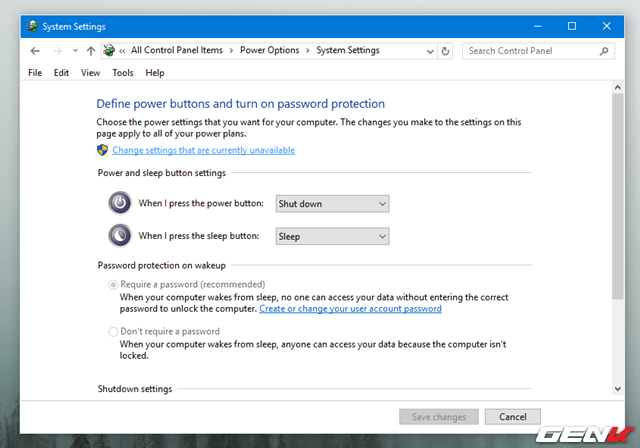The width and height of the screenshot is (640, 448).
Task: Click the Define power buttons heading text
Action: [240, 104]
